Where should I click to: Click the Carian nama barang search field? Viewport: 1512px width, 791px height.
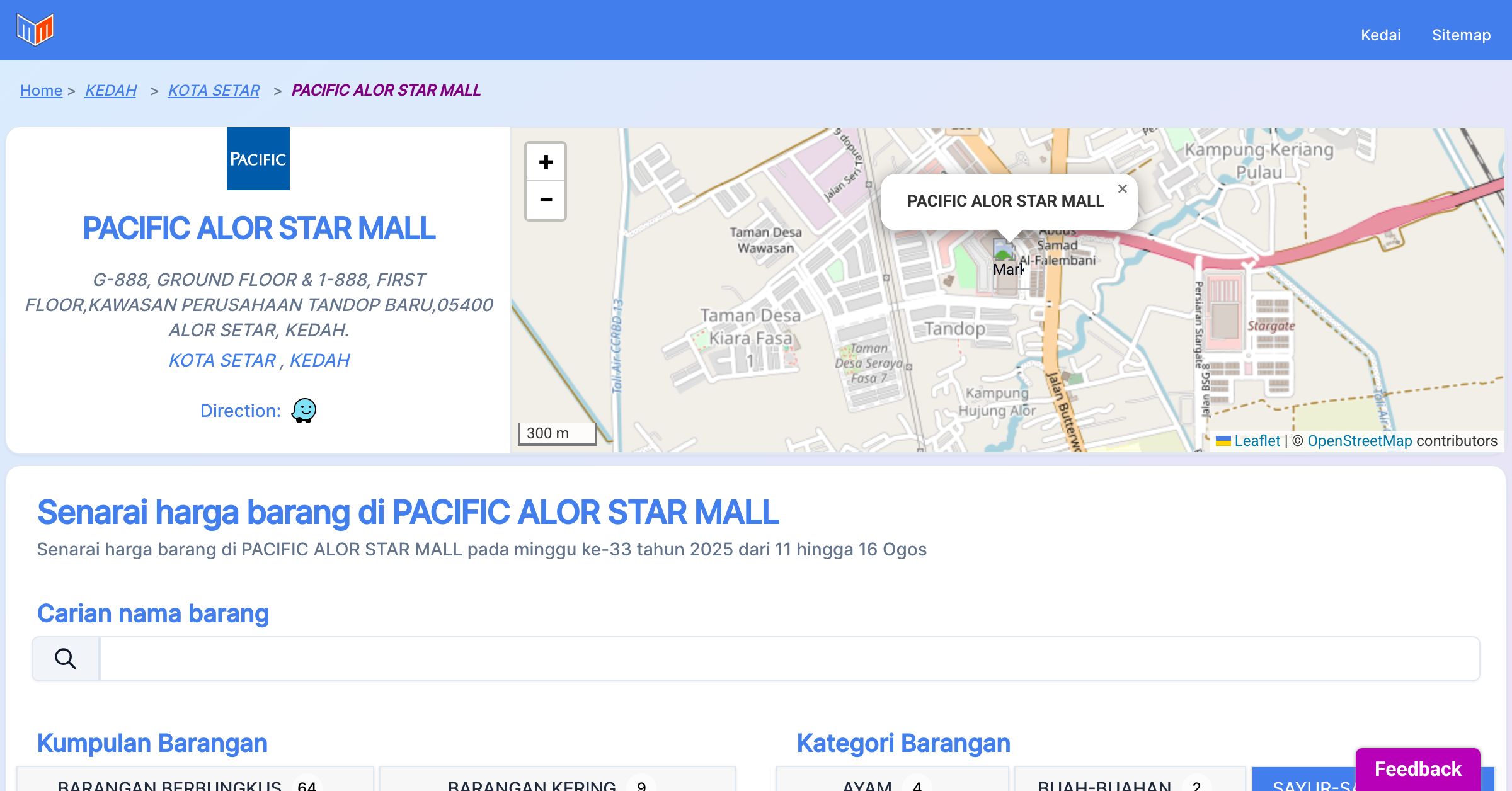tap(789, 659)
